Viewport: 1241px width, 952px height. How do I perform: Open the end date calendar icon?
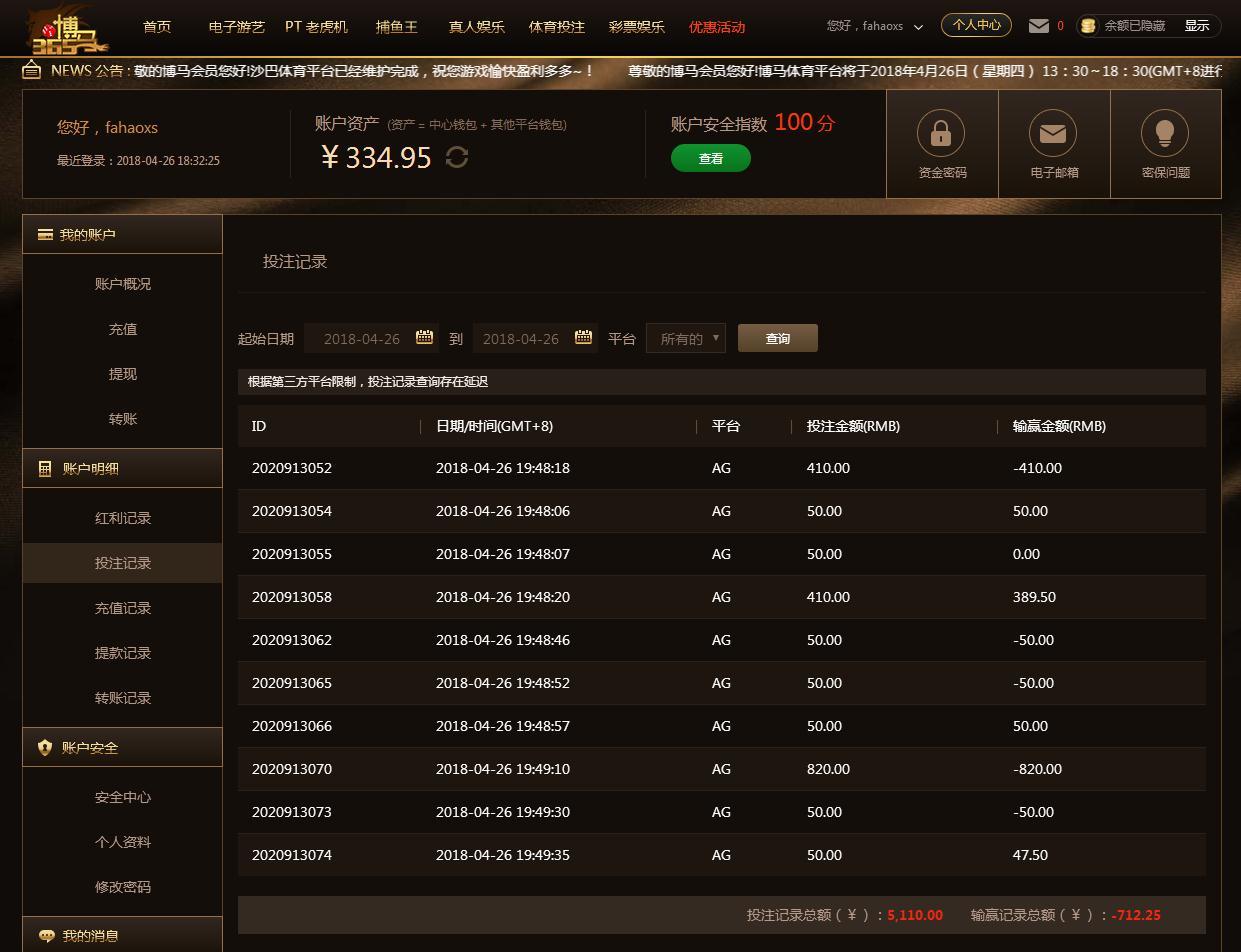583,338
